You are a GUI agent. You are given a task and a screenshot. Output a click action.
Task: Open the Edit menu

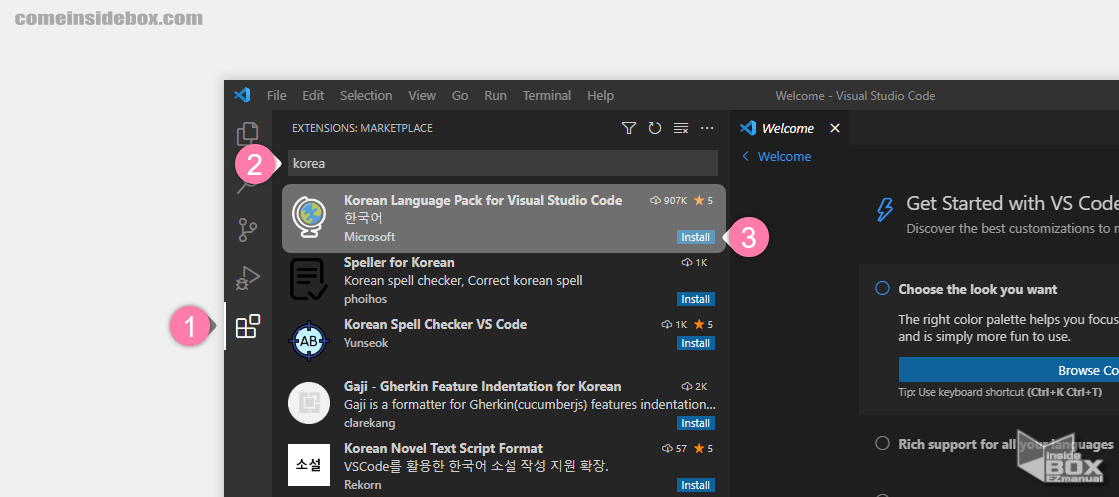point(313,96)
